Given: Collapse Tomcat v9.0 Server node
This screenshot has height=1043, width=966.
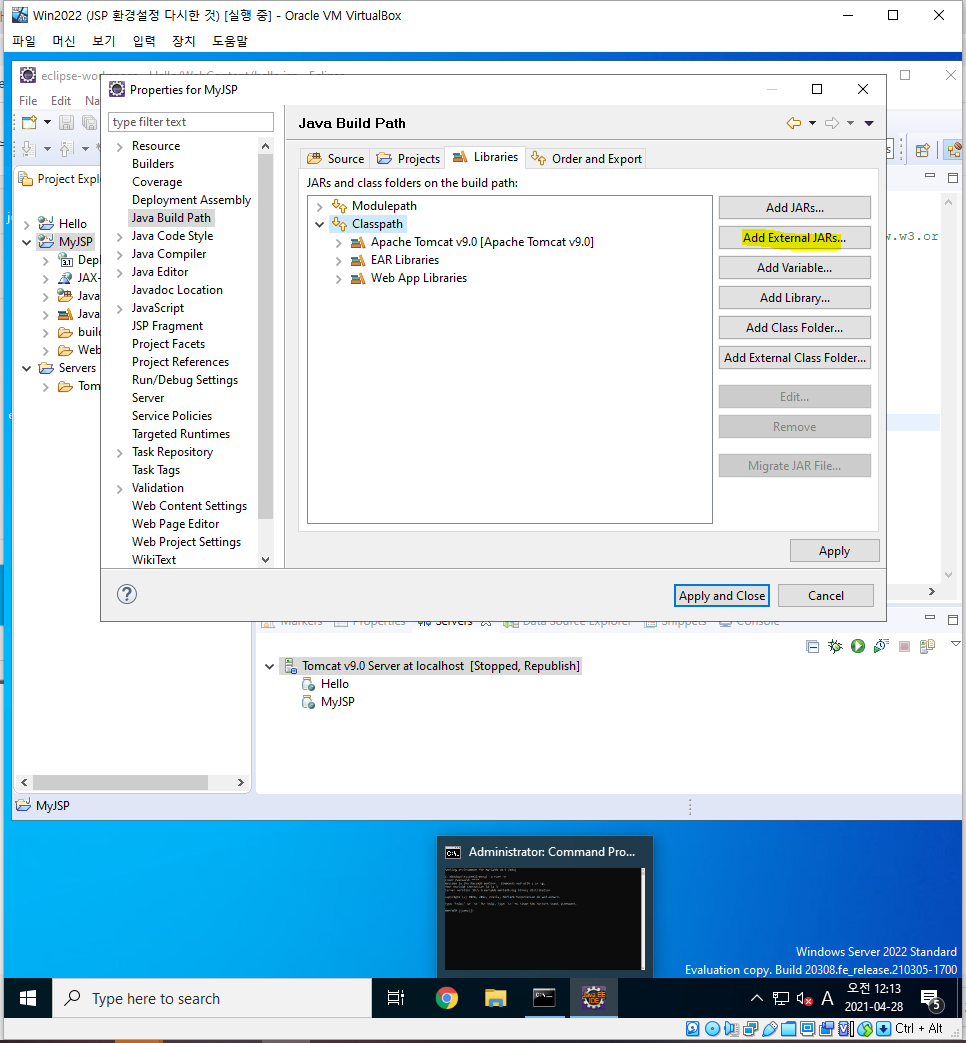Looking at the screenshot, I should pyautogui.click(x=269, y=666).
